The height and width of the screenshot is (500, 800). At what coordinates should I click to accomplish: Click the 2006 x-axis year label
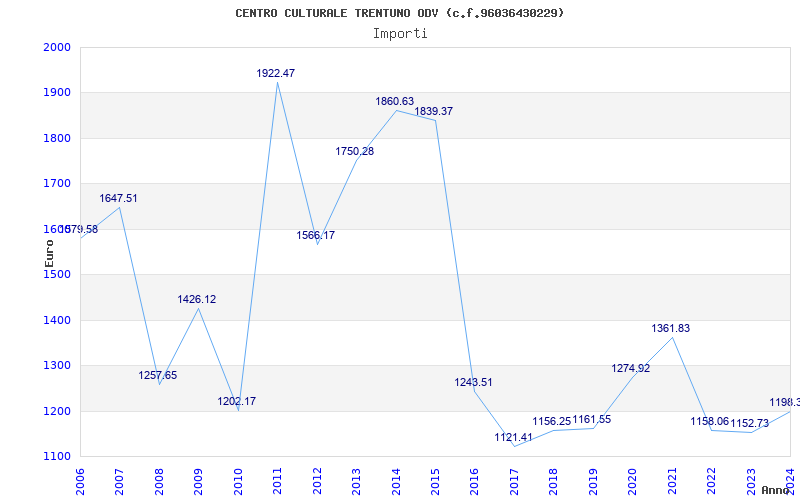pyautogui.click(x=80, y=482)
